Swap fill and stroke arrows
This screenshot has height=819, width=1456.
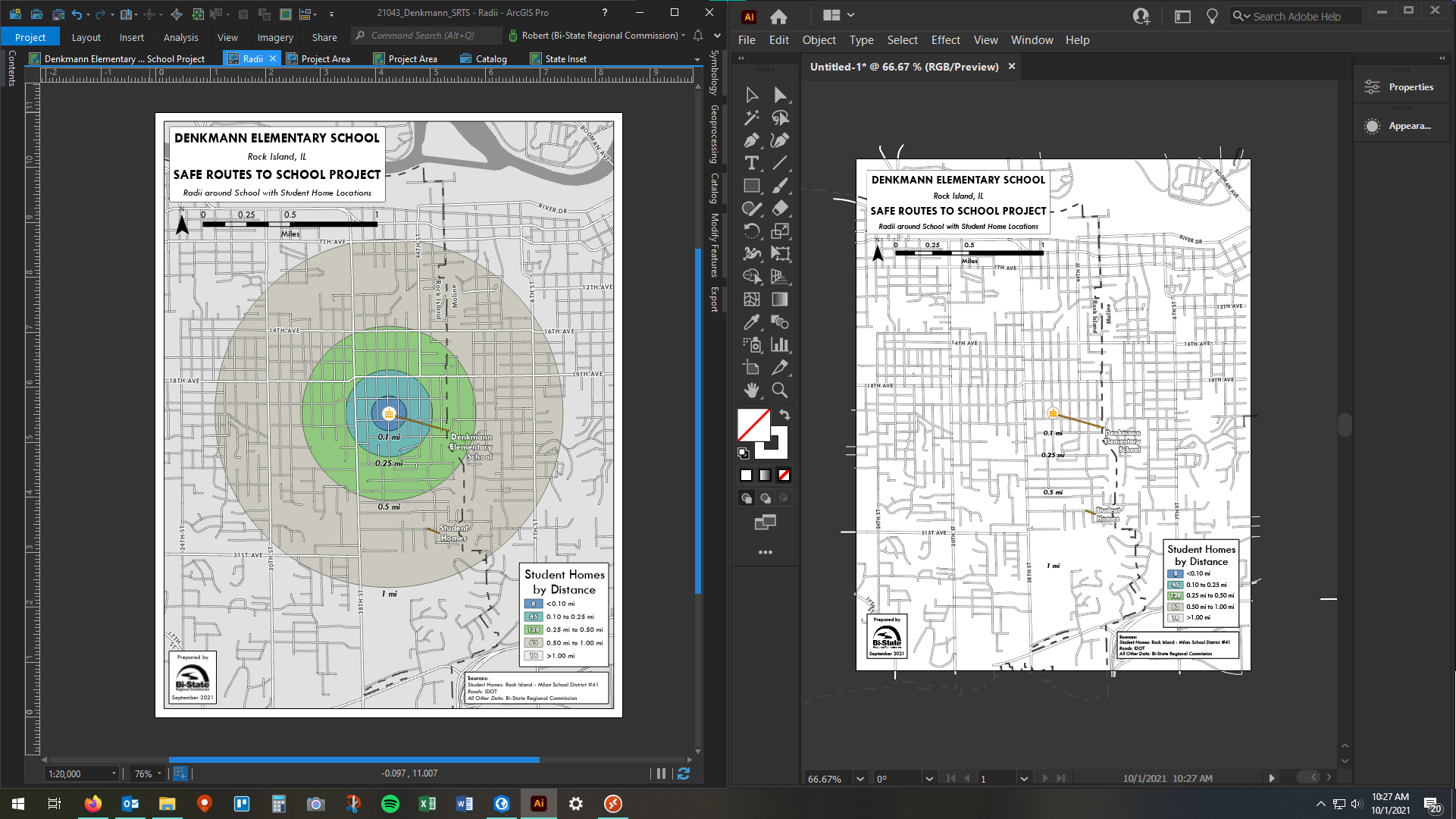click(x=785, y=415)
